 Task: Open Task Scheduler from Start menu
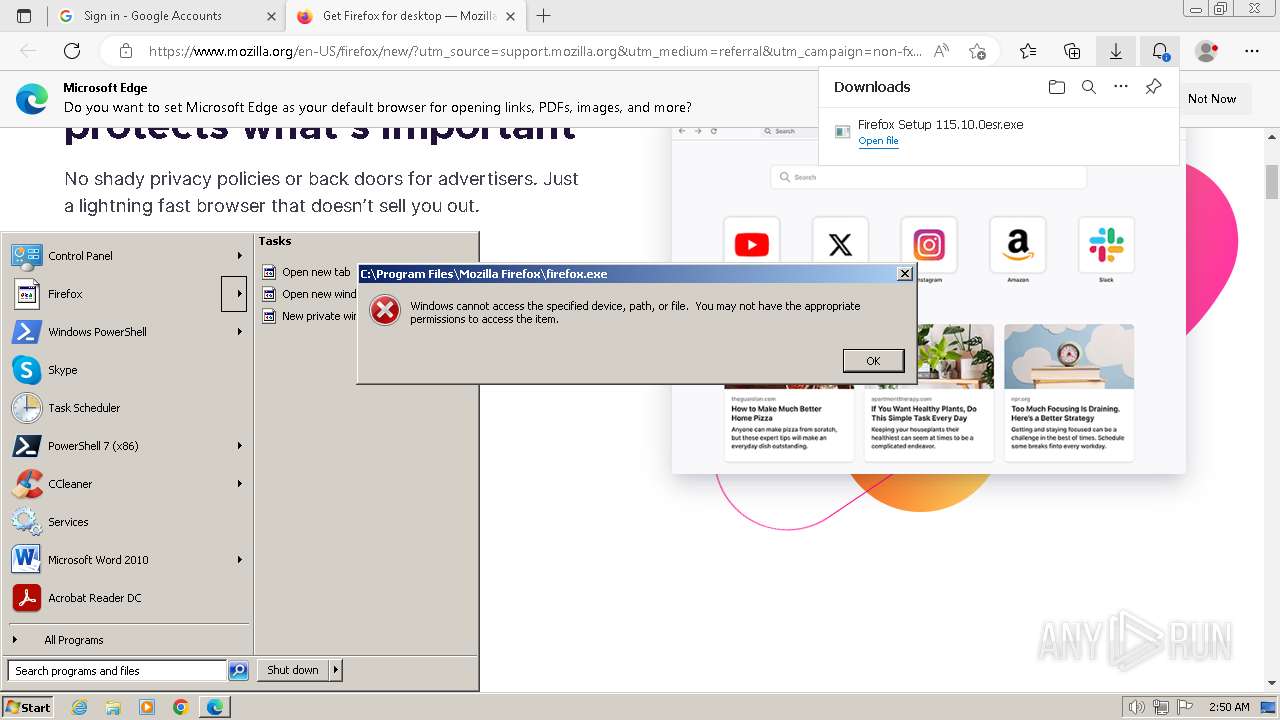click(x=127, y=408)
